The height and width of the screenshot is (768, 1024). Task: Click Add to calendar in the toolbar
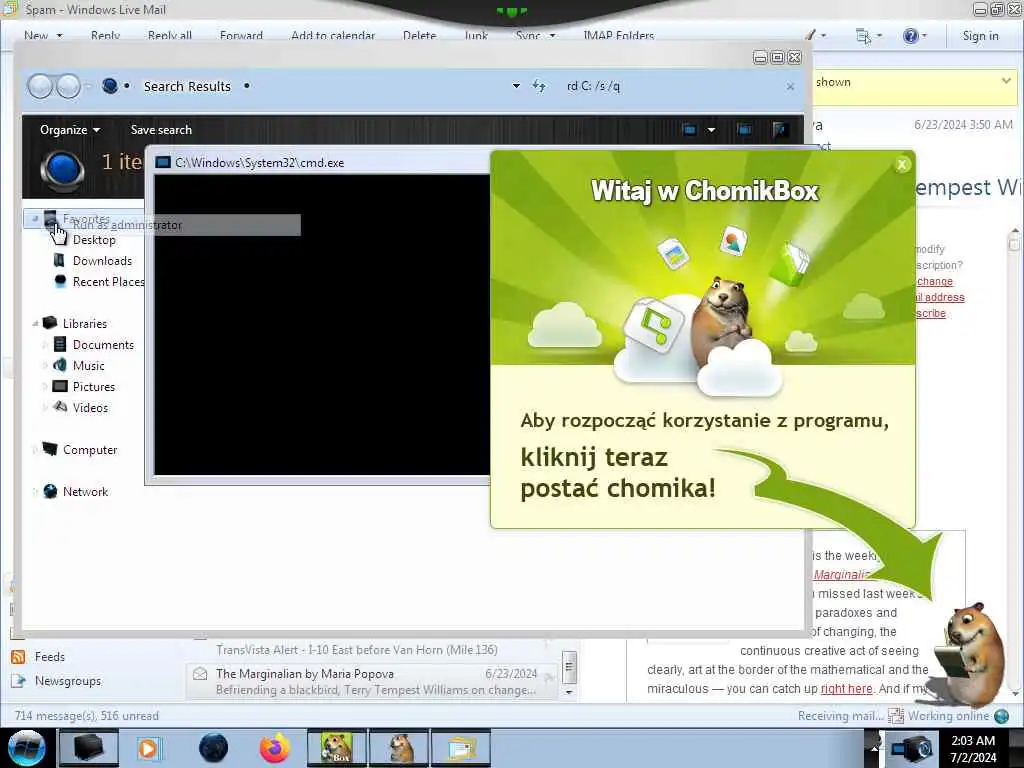click(333, 36)
